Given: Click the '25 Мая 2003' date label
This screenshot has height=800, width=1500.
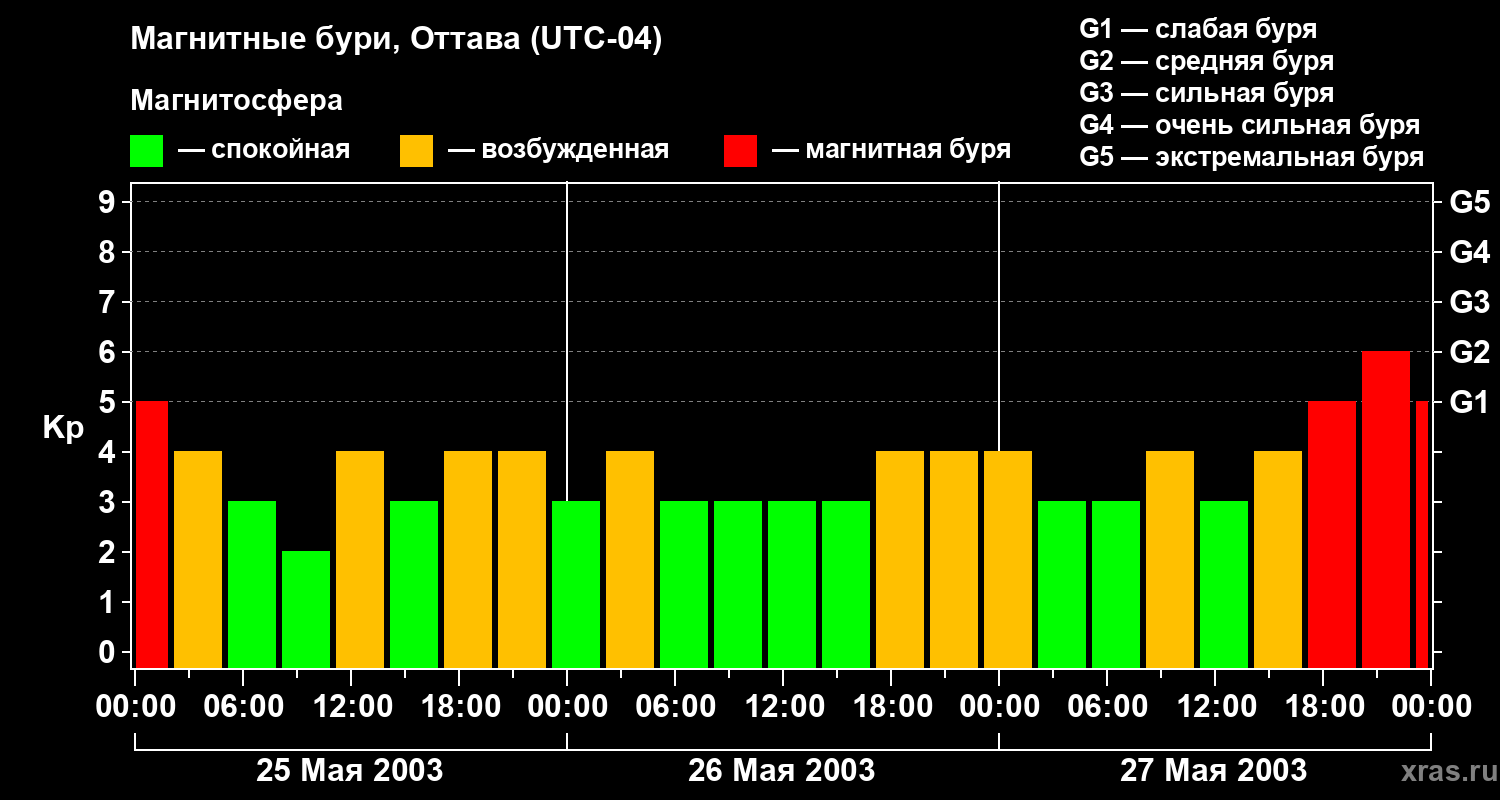Looking at the screenshot, I should click(349, 770).
